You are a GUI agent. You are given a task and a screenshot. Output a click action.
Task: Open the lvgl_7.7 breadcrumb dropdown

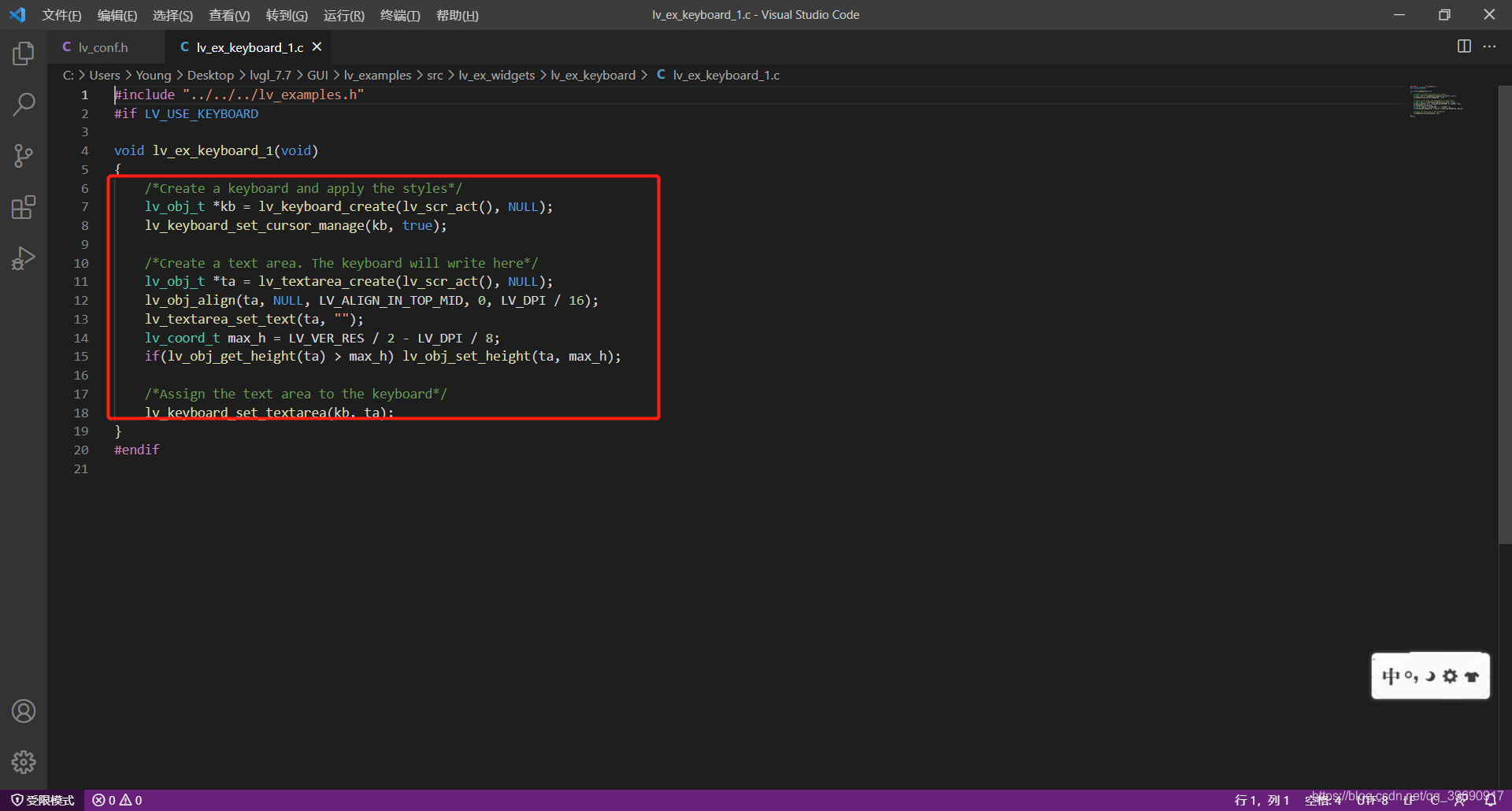point(270,75)
